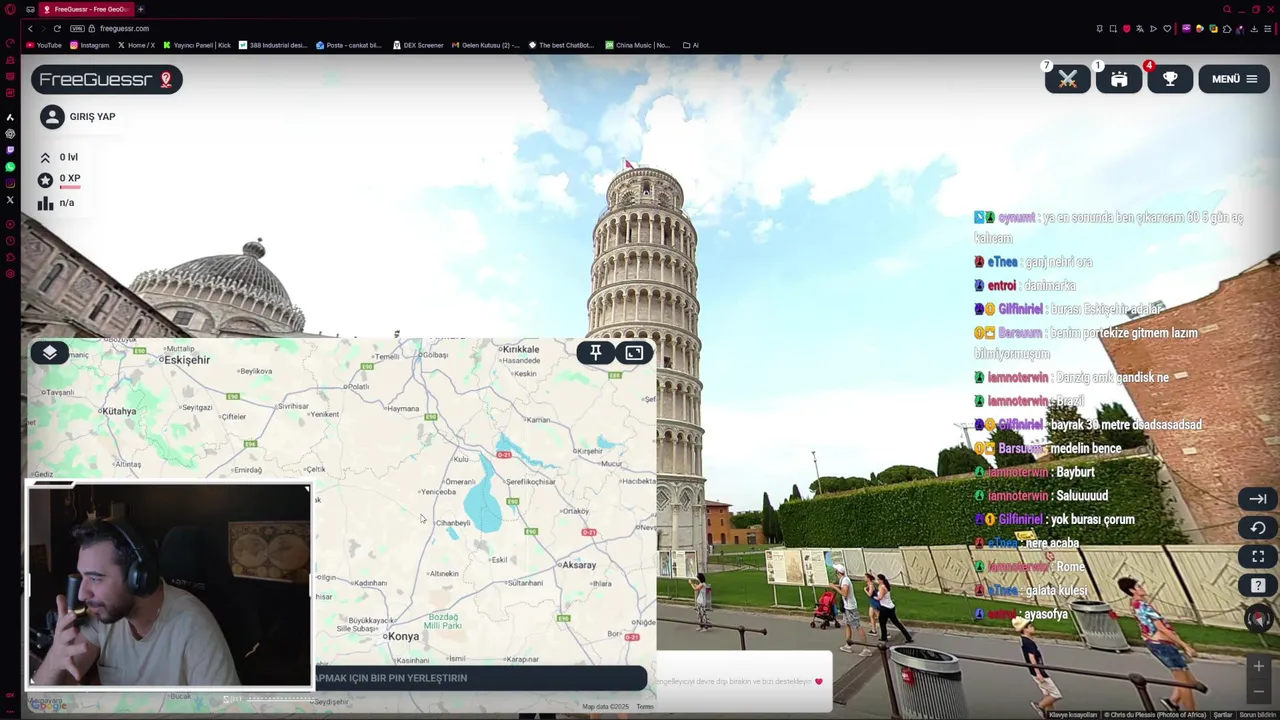Click the place-a-pin guess button
This screenshot has height=720, width=1280.
tap(480, 678)
